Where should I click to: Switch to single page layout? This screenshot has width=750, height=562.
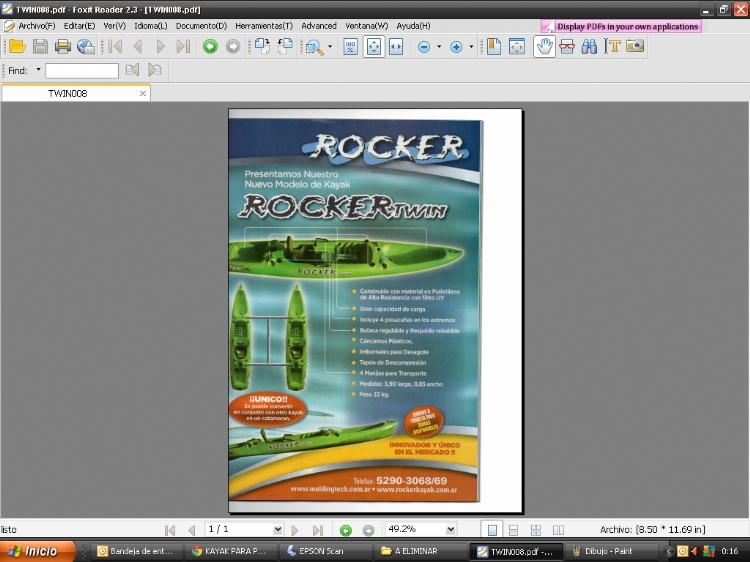pos(492,529)
